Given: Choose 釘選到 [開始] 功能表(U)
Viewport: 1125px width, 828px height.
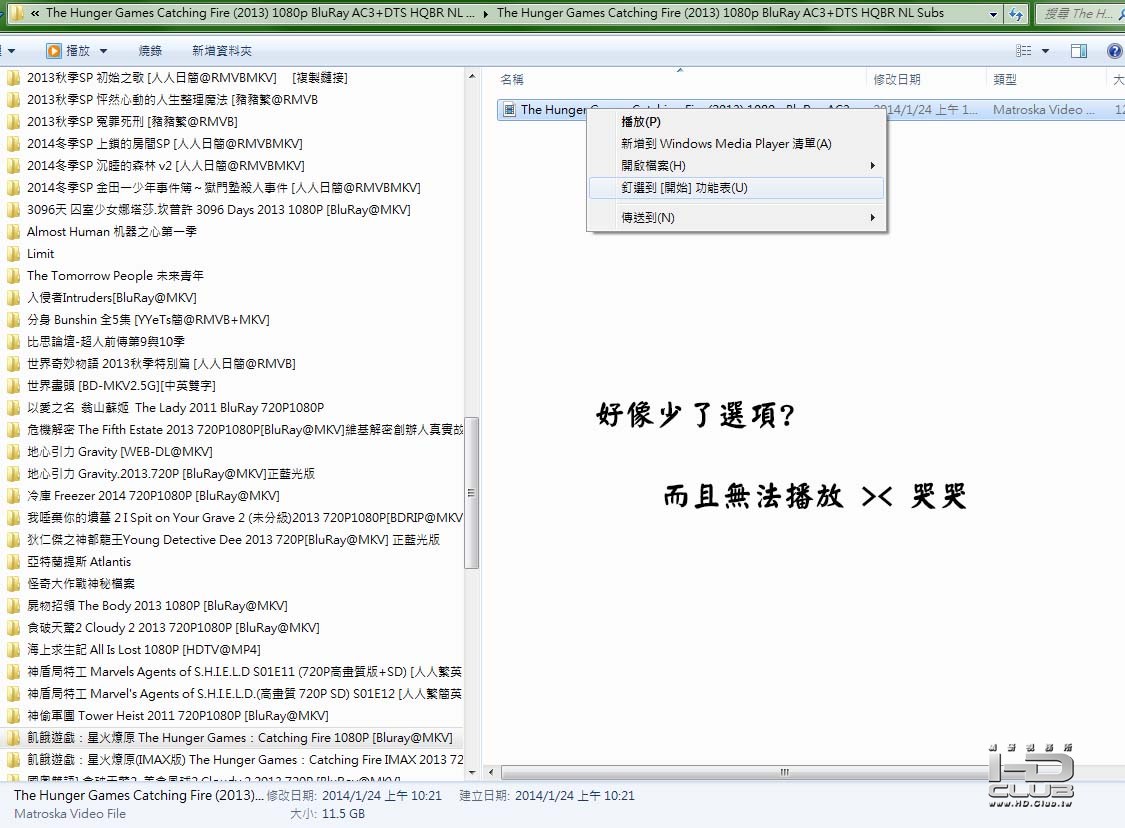Looking at the screenshot, I should [x=736, y=188].
